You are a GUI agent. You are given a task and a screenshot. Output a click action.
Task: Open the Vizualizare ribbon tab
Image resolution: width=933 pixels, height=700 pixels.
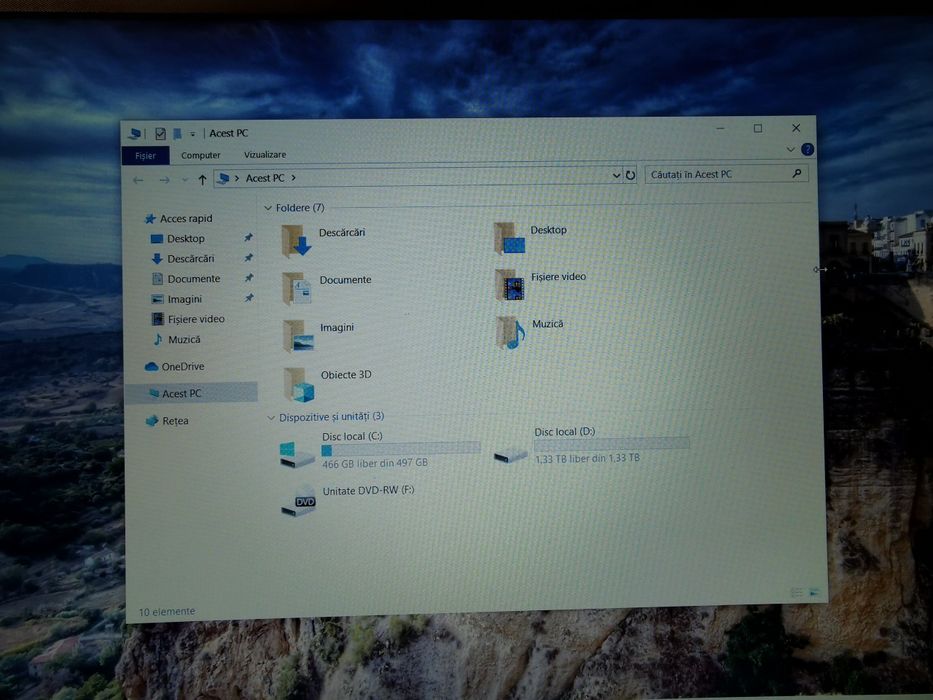265,155
